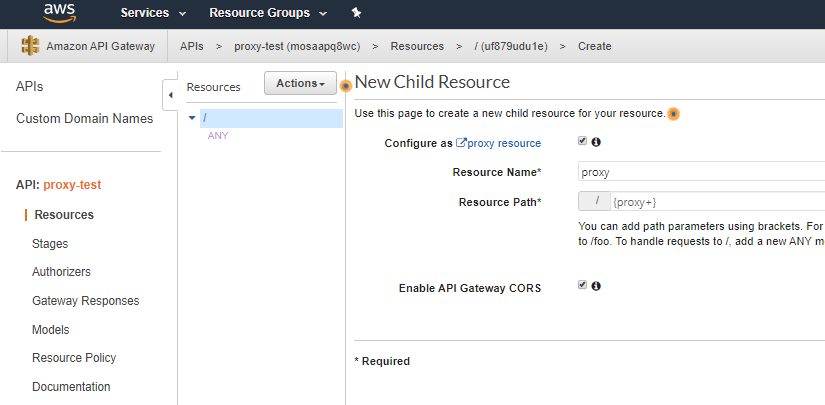Toggle Enable API Gateway CORS checkbox

(583, 286)
